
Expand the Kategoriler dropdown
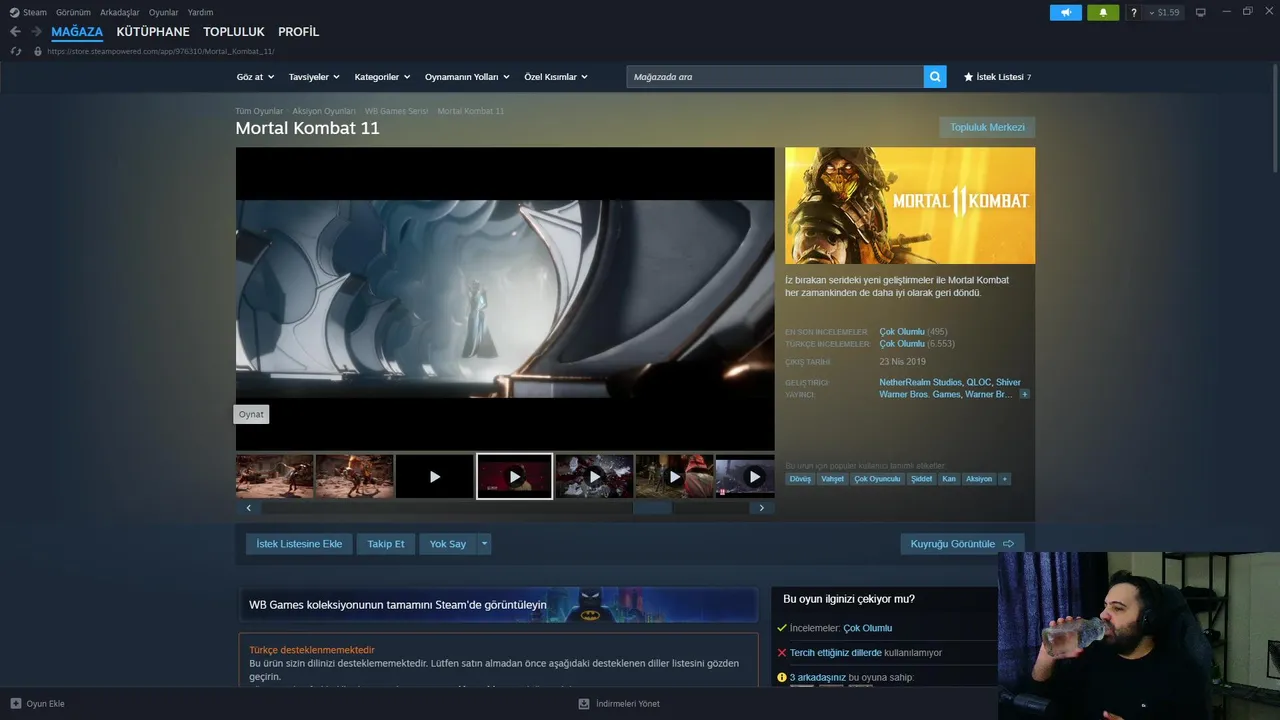382,77
